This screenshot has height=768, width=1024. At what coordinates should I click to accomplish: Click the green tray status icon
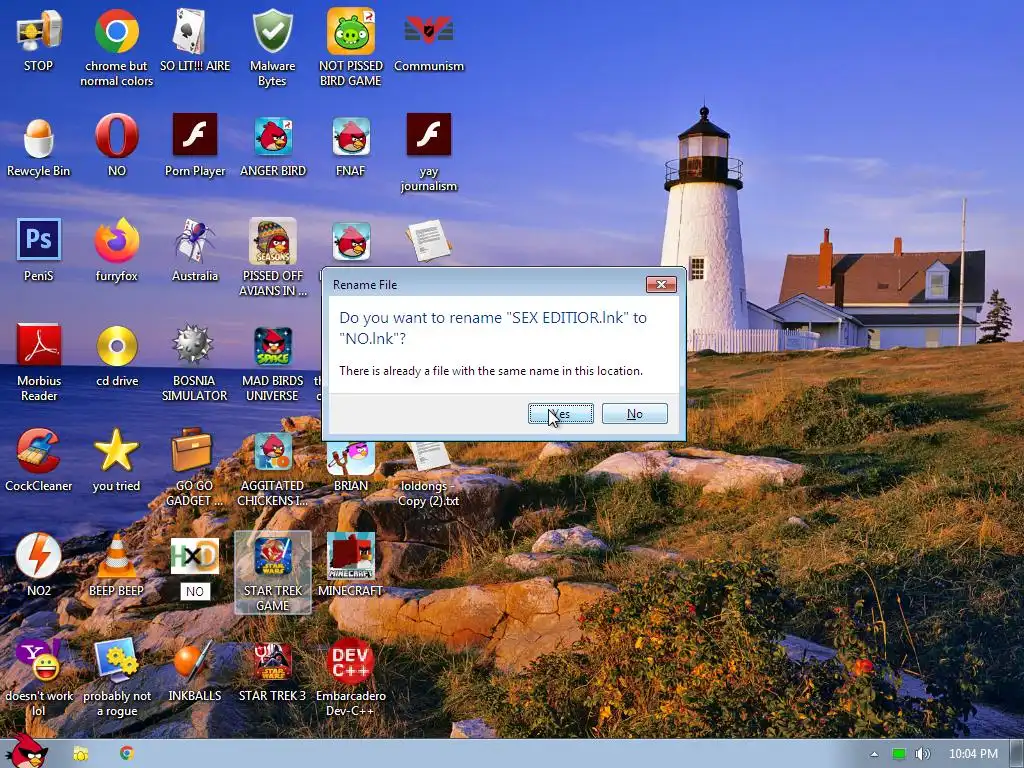(x=899, y=754)
